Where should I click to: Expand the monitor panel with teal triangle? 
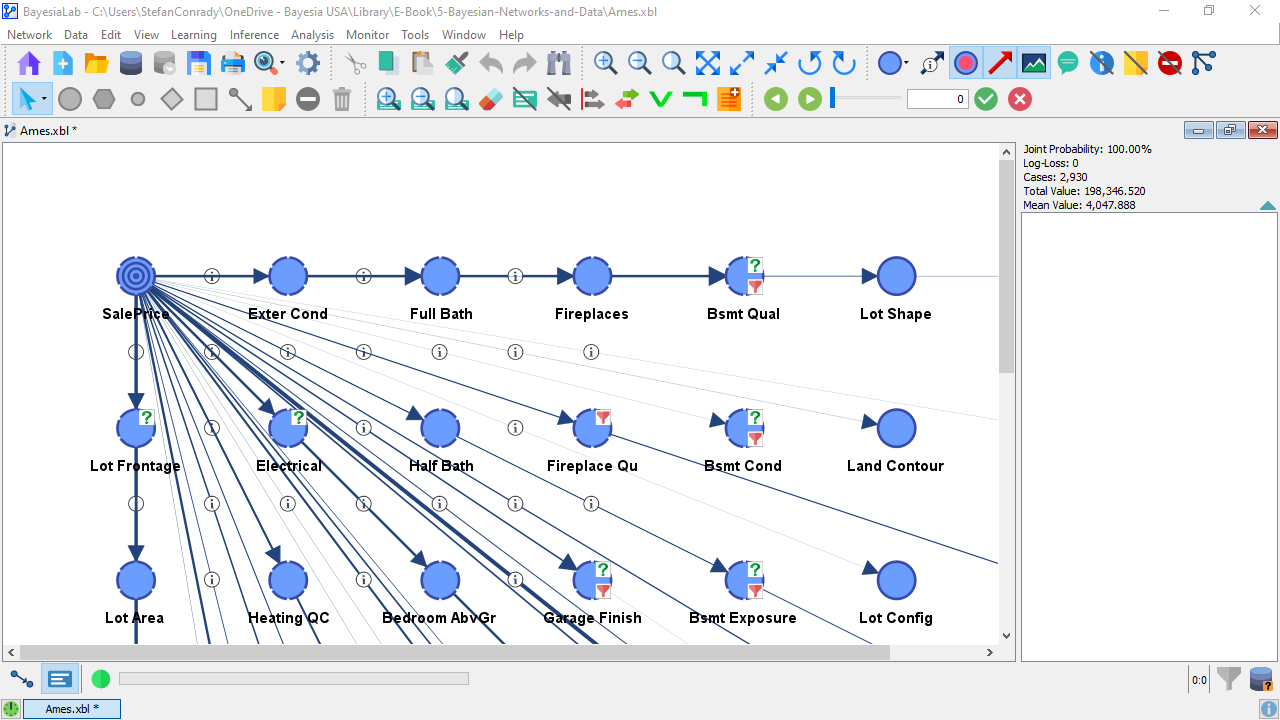tap(1268, 206)
